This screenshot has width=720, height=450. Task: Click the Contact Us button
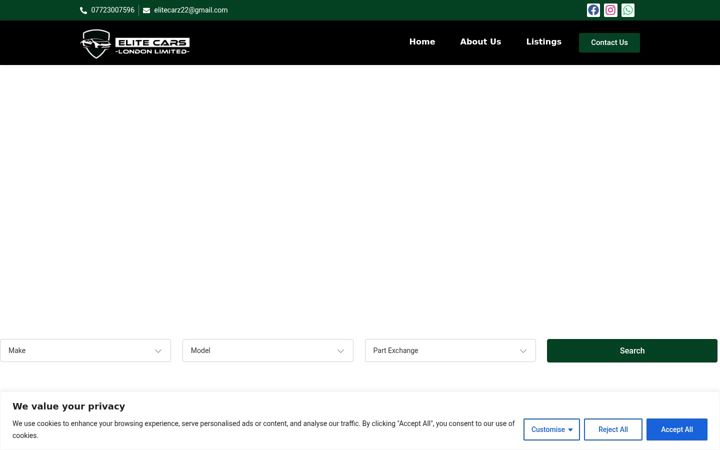pos(609,43)
